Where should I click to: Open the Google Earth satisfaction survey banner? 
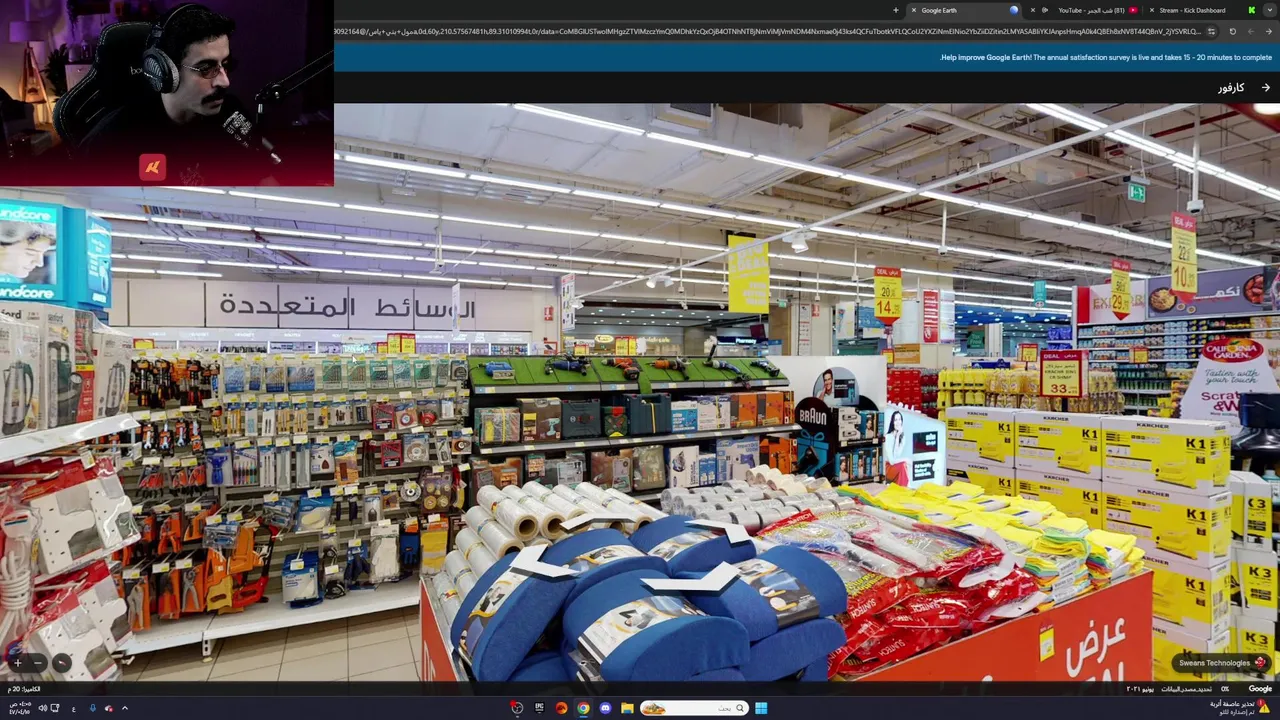pyautogui.click(x=1105, y=57)
